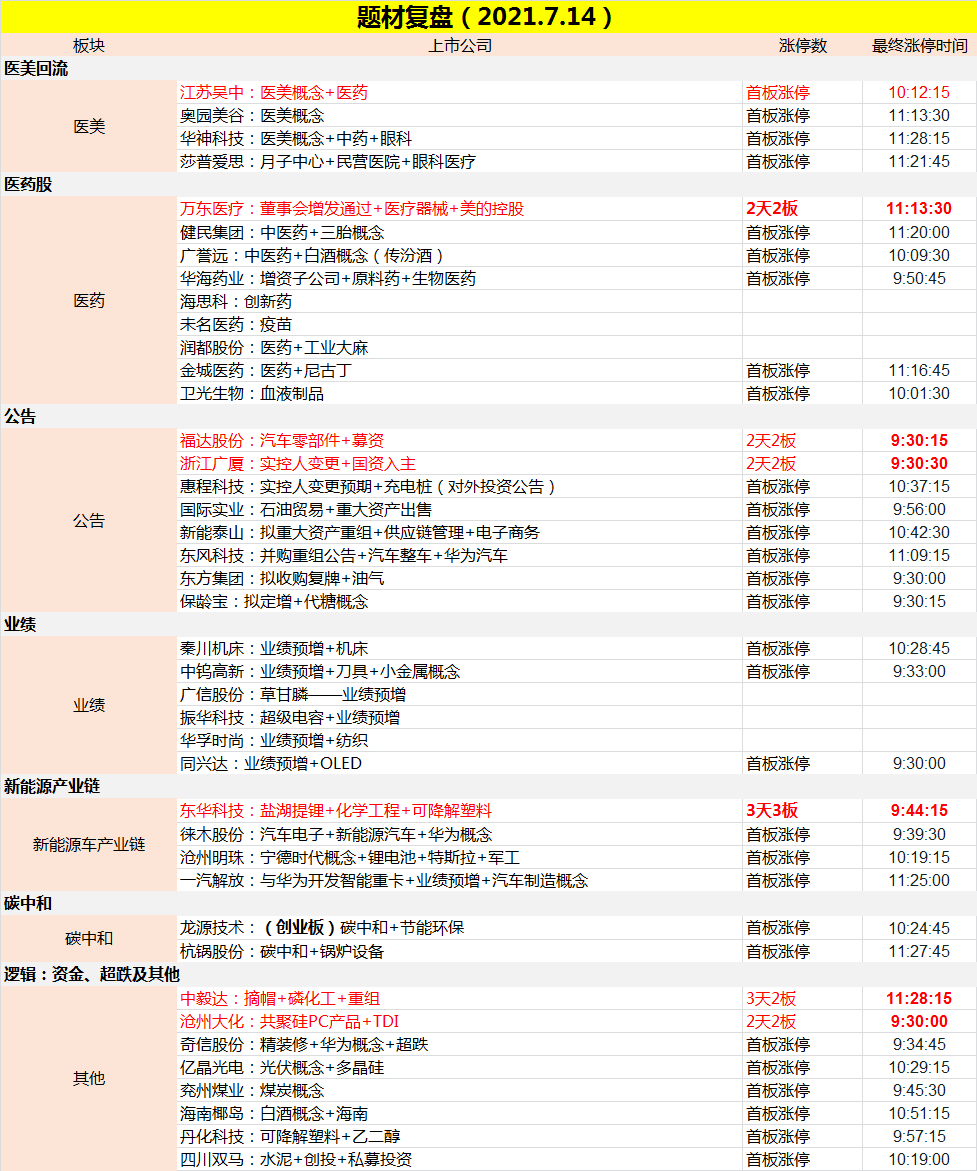Image resolution: width=977 pixels, height=1171 pixels.
Task: Click the 广信股份 草甘膦 cell
Action: point(459,695)
